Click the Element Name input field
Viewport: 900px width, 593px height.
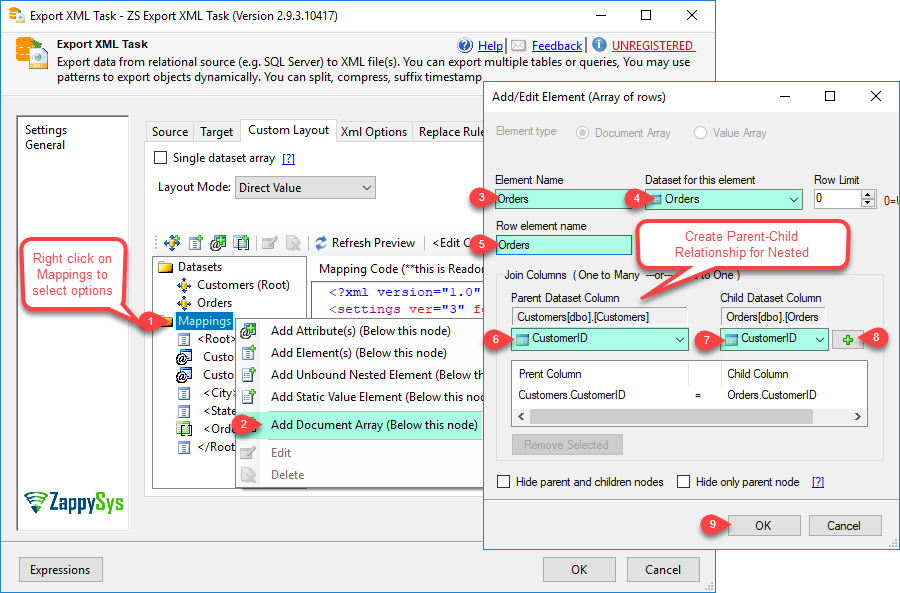coord(564,199)
